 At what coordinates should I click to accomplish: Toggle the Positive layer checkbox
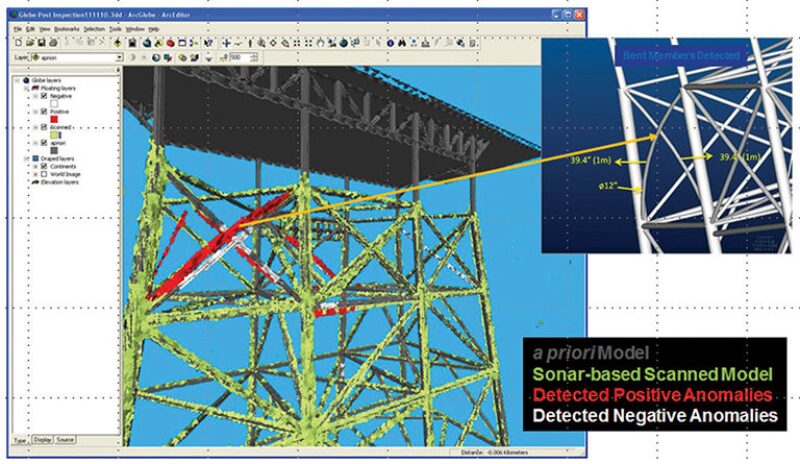tap(44, 112)
